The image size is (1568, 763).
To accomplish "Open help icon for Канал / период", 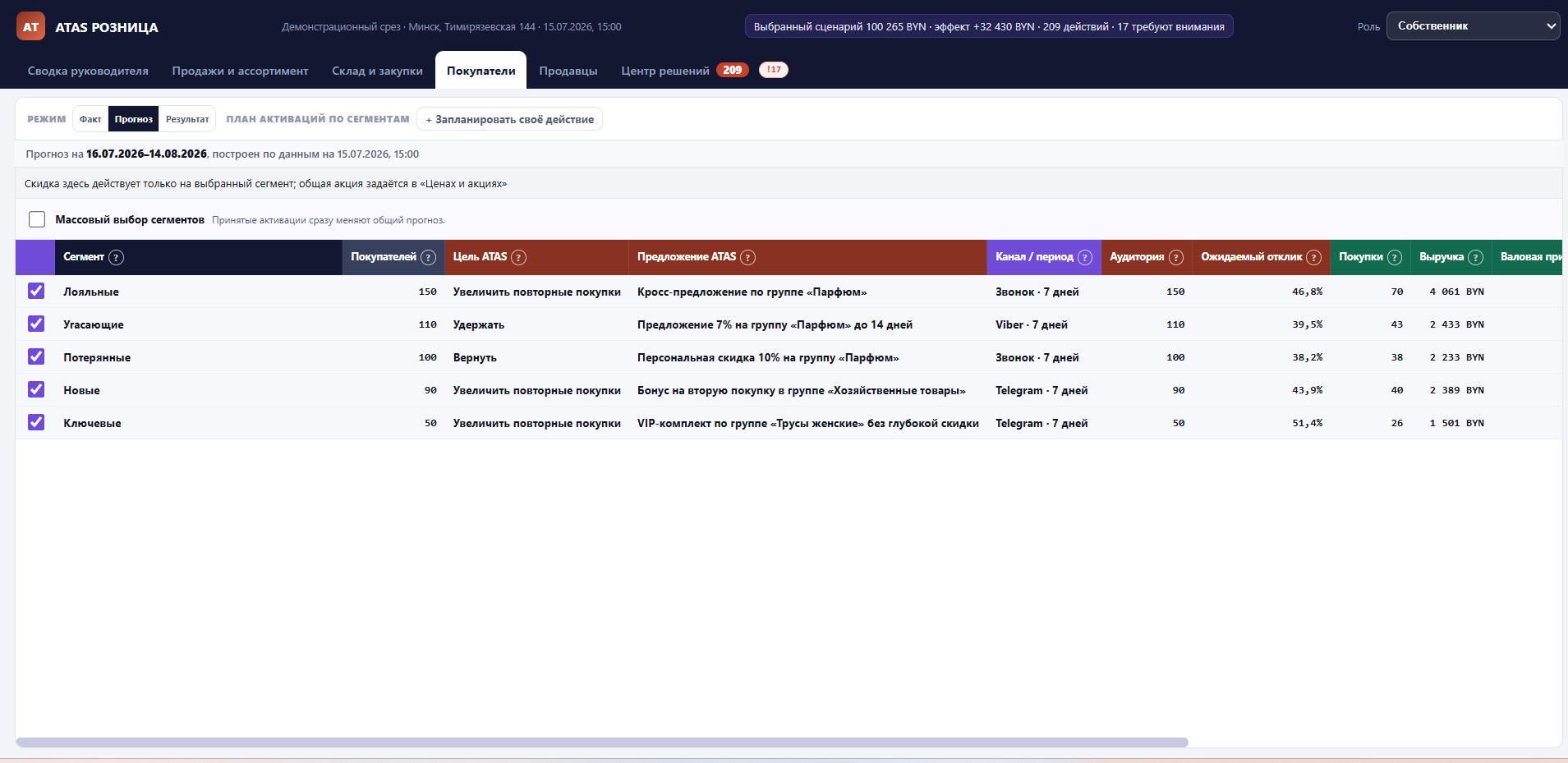I will [1085, 257].
